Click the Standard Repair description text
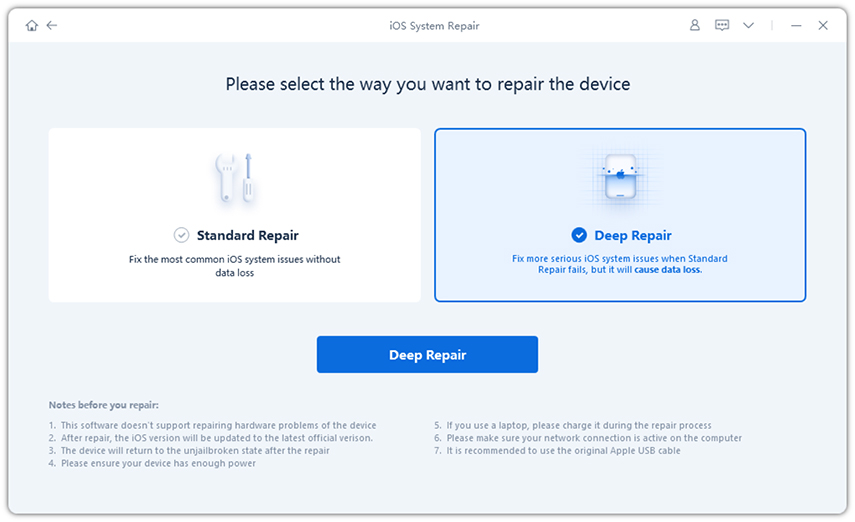The width and height of the screenshot is (855, 522). tap(235, 265)
